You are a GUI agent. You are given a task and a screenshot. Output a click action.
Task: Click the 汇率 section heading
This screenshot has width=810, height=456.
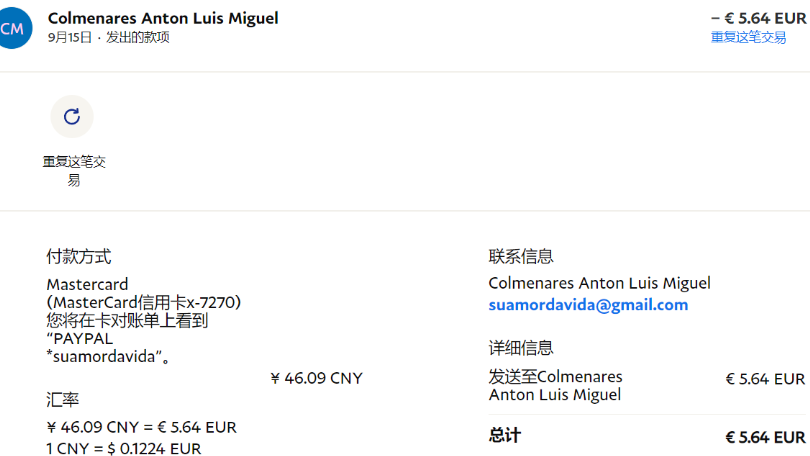[x=62, y=399]
